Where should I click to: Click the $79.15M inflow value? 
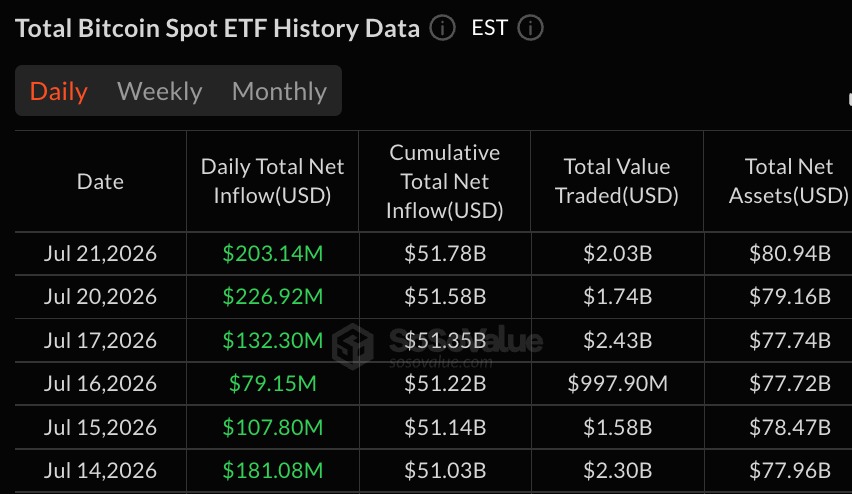272,383
